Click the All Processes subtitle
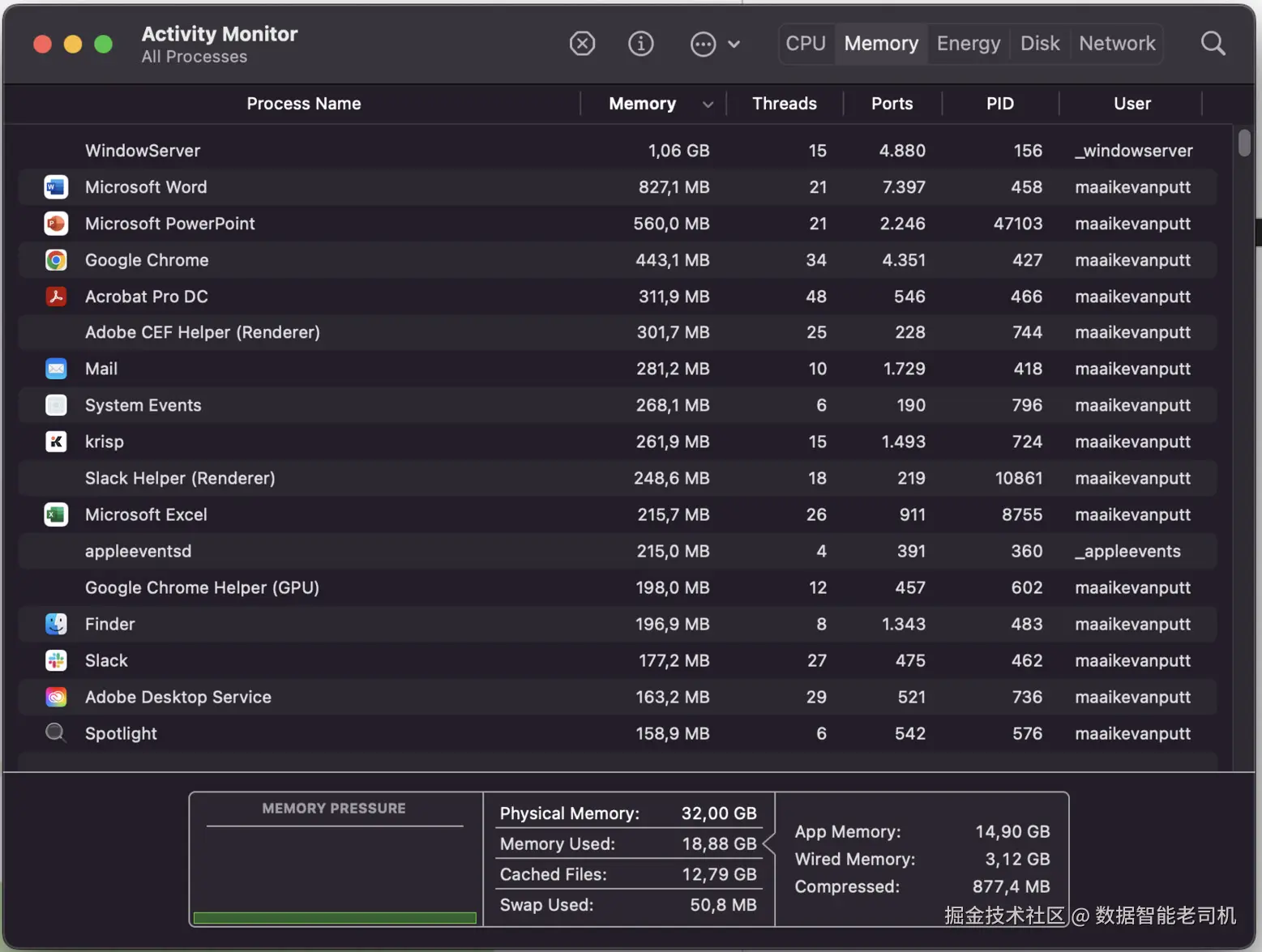Viewport: 1262px width, 952px height. 195,57
